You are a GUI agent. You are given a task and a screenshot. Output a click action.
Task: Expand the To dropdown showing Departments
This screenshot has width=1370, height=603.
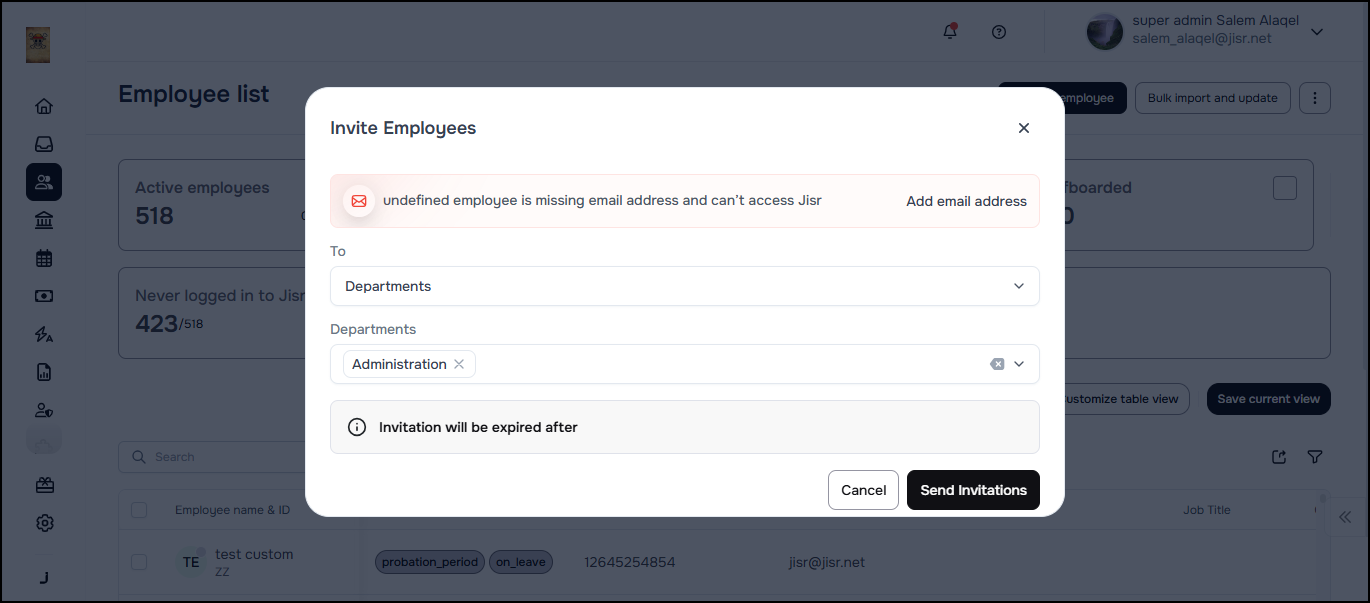tap(1018, 286)
